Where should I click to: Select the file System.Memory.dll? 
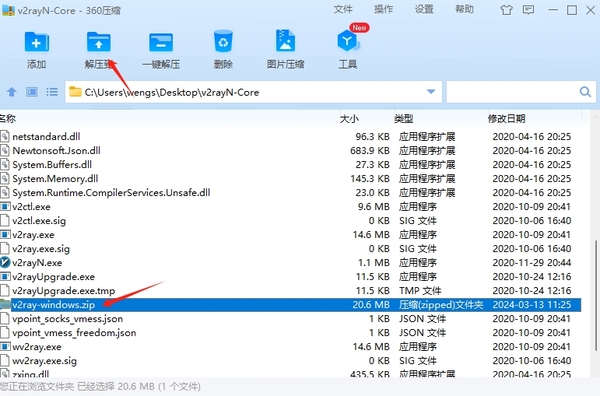55,178
